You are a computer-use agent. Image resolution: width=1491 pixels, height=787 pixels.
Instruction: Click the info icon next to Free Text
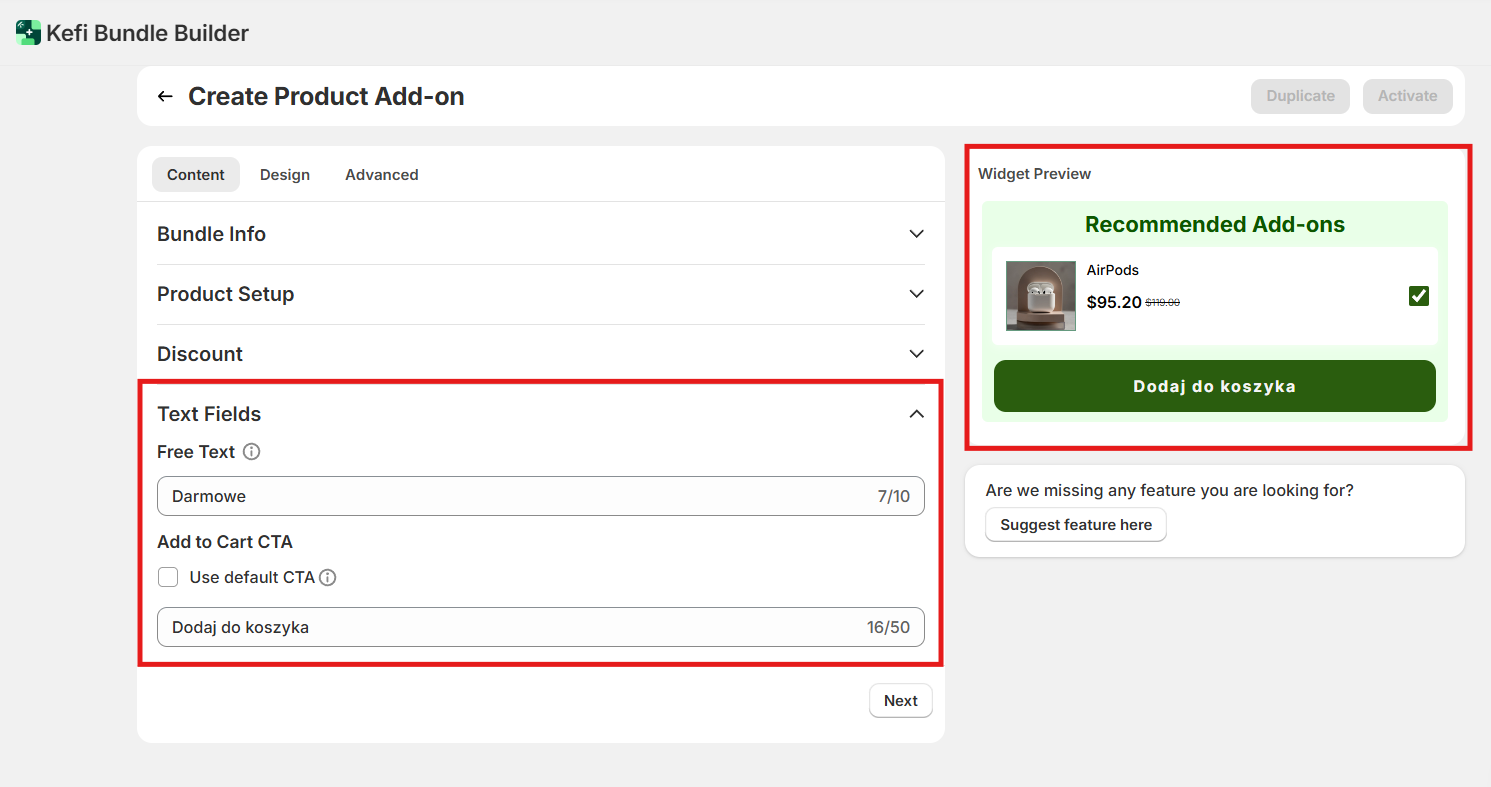coord(252,452)
